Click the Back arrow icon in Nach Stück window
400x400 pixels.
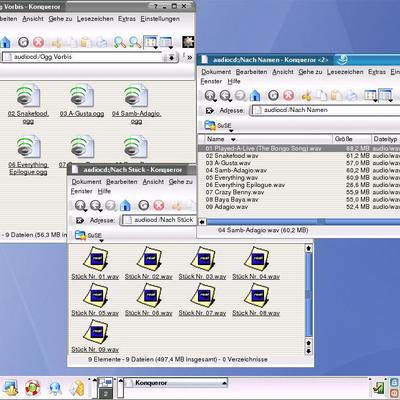click(x=96, y=206)
